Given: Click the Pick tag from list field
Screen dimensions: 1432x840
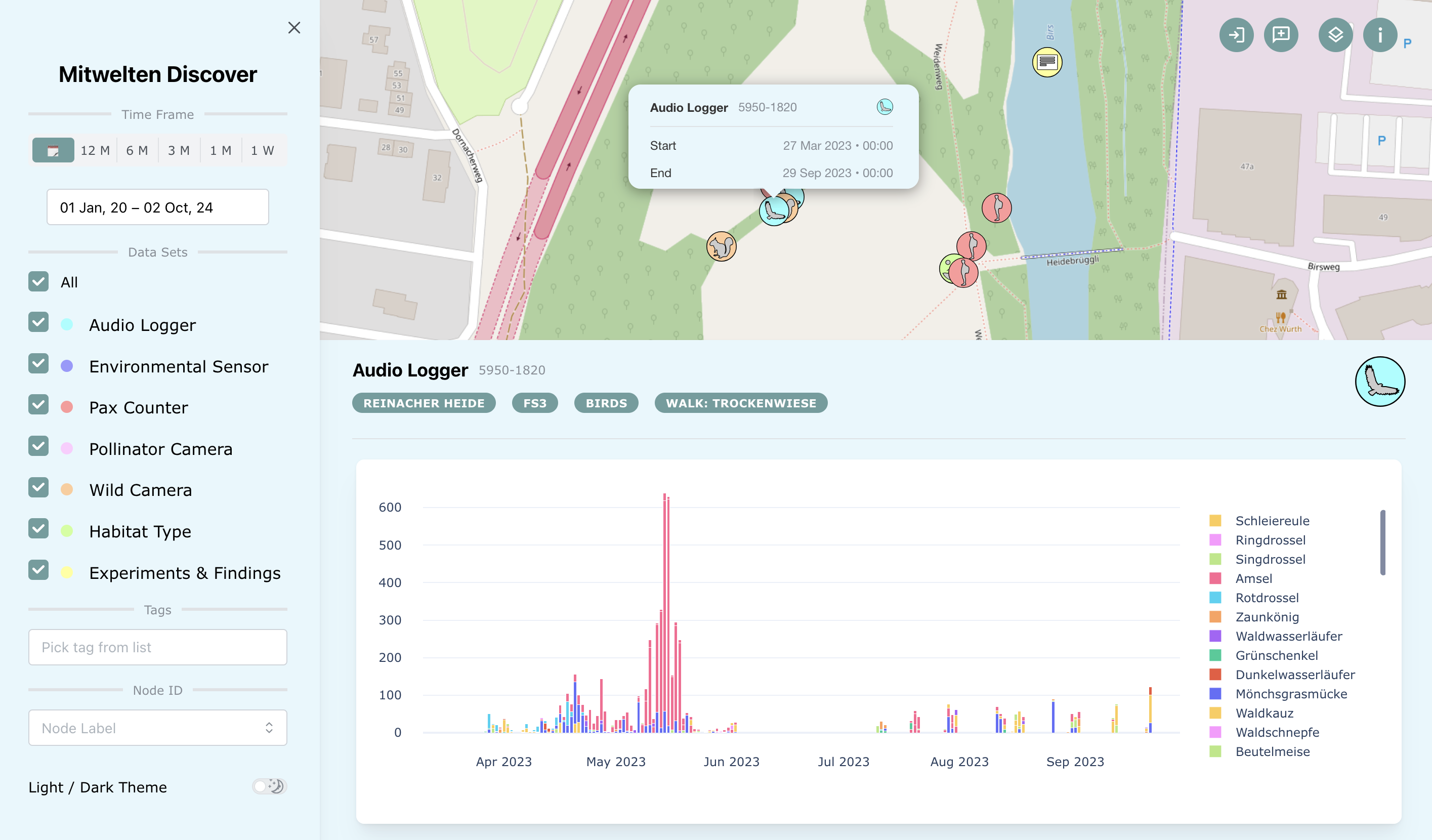Looking at the screenshot, I should 157,647.
